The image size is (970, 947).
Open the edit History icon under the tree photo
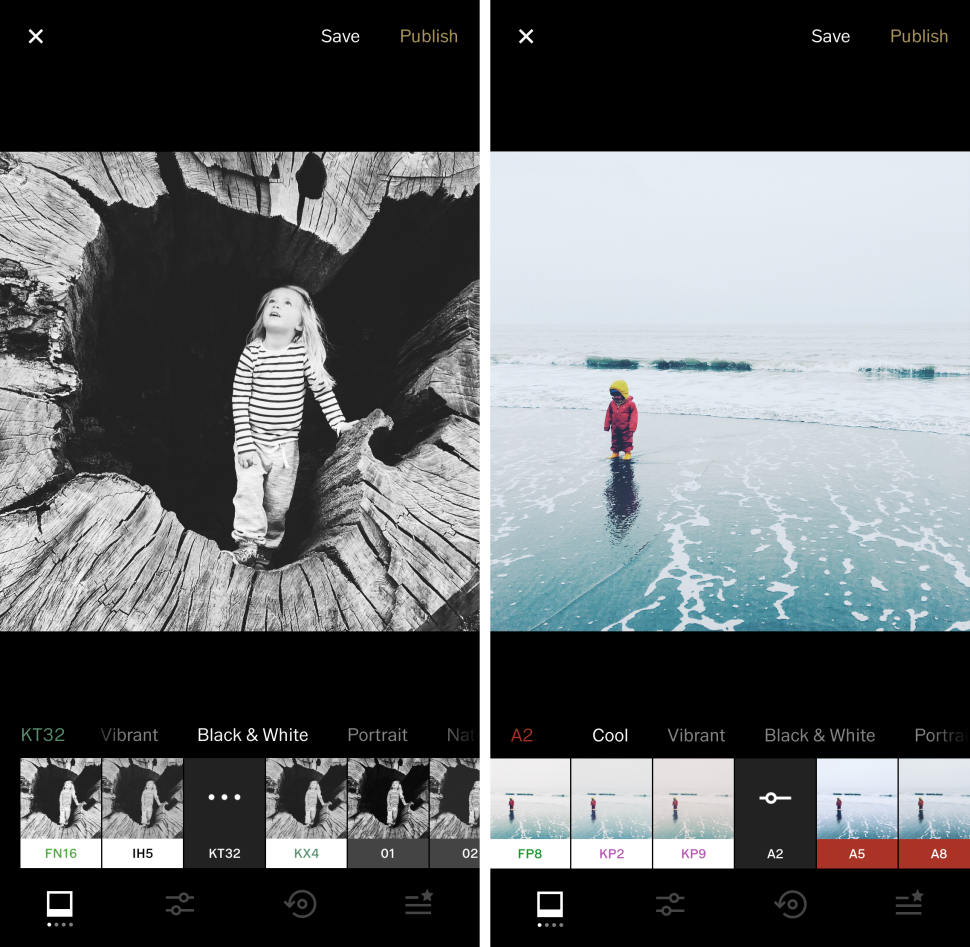299,904
